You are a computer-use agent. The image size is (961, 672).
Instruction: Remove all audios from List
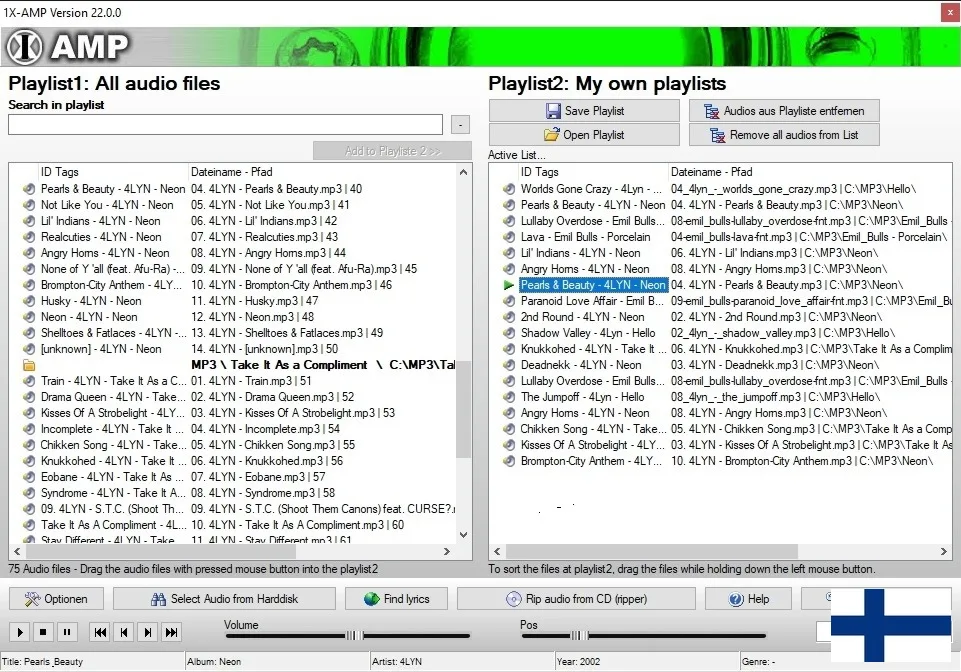point(783,135)
